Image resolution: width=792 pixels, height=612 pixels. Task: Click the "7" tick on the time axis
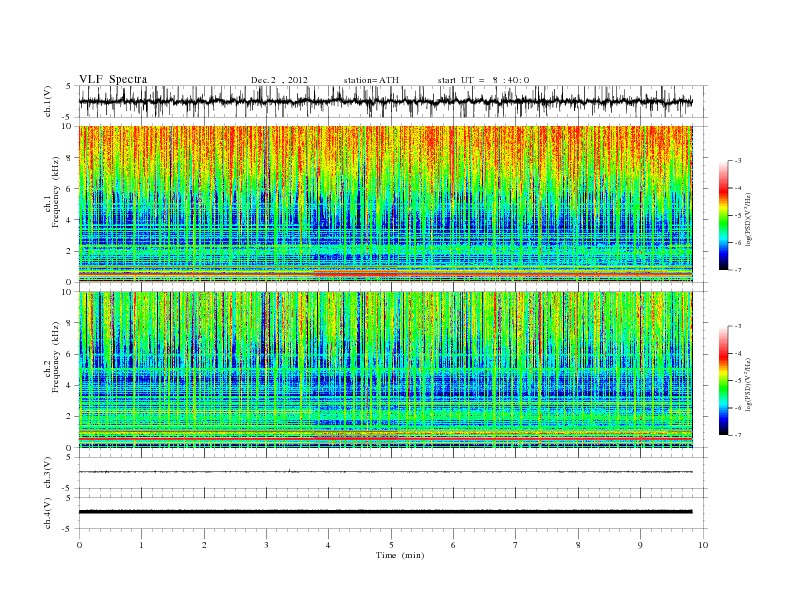pyautogui.click(x=516, y=545)
